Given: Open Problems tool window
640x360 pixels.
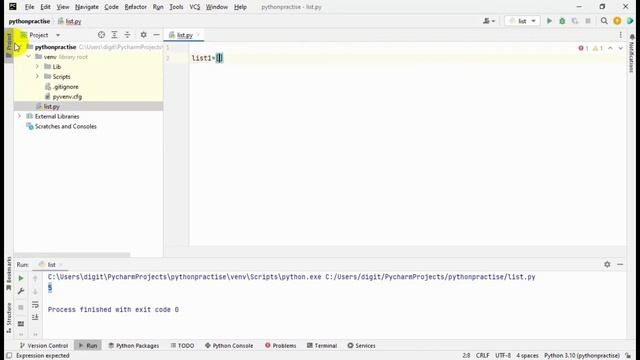Looking at the screenshot, I should coord(280,345).
